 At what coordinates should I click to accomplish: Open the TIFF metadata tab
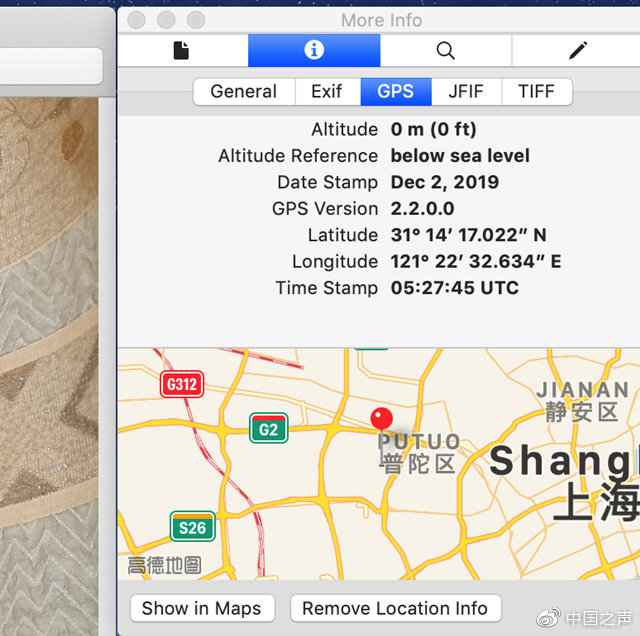coord(536,91)
